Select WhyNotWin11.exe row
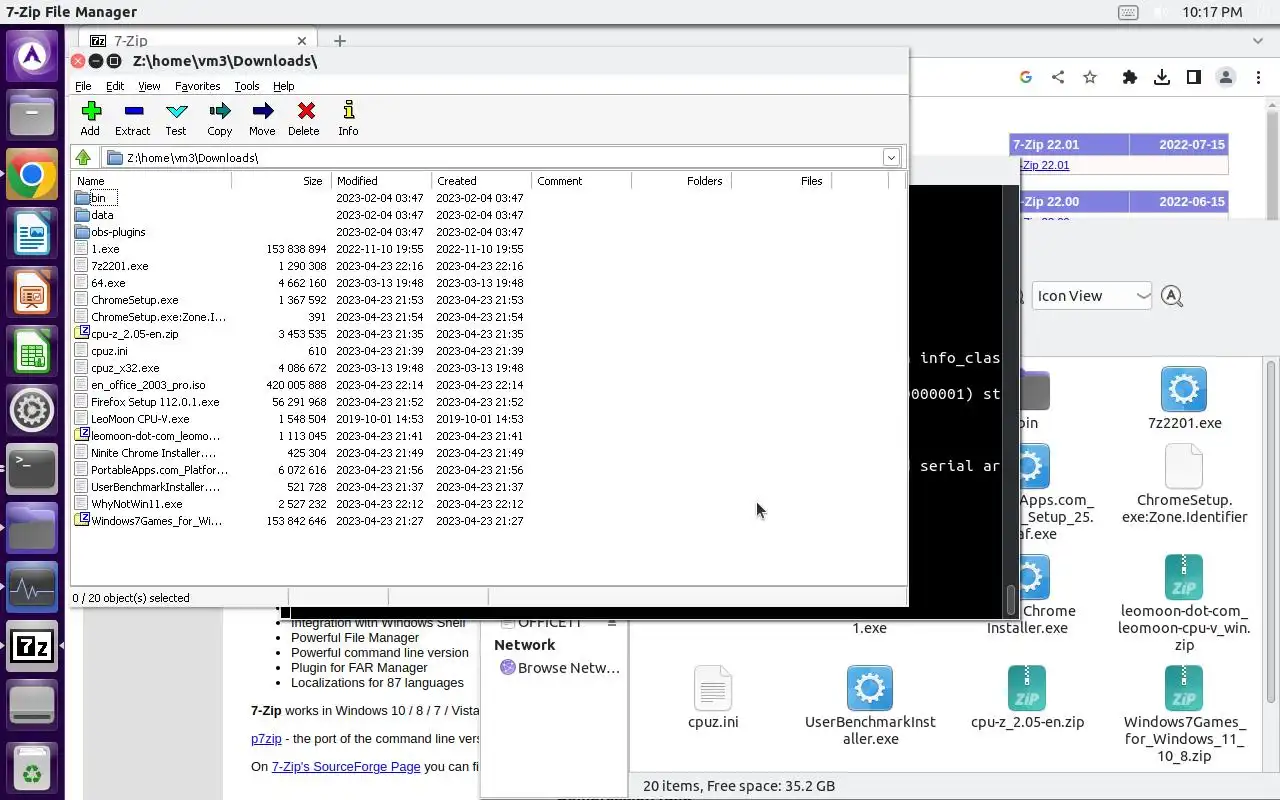The image size is (1280, 800). [136, 504]
